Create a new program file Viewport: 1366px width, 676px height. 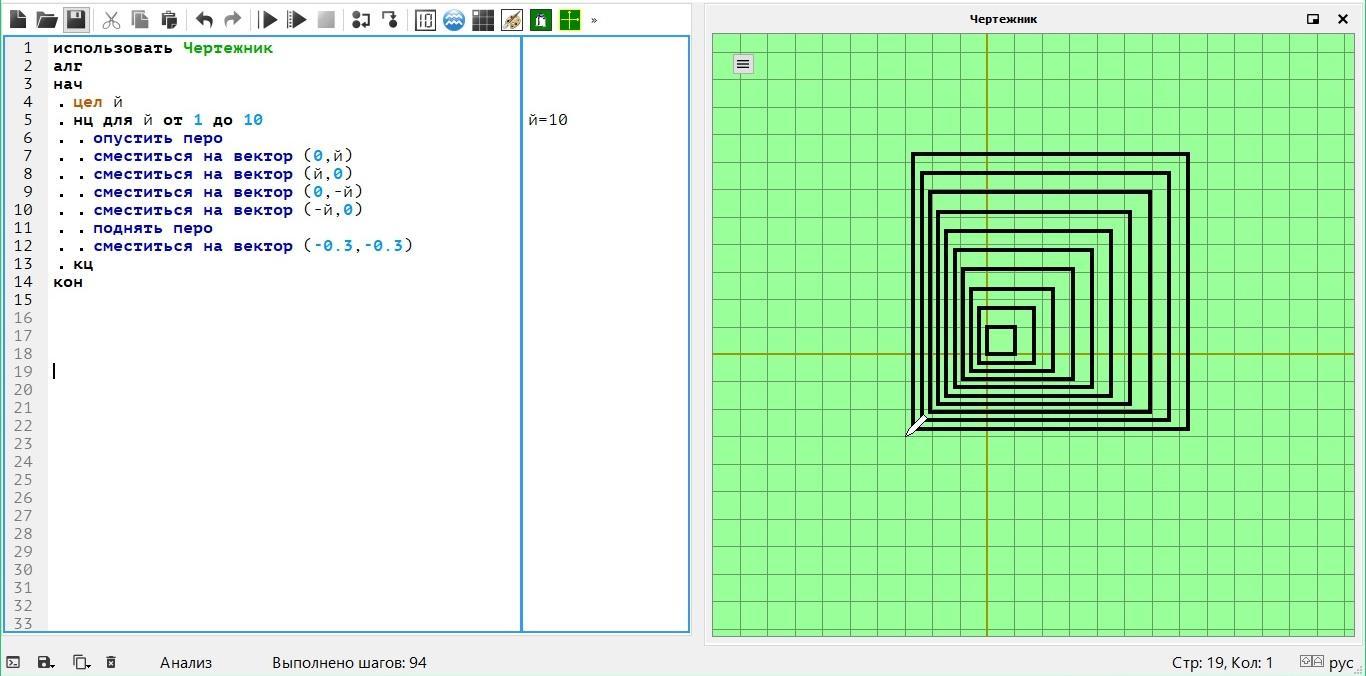(x=18, y=19)
